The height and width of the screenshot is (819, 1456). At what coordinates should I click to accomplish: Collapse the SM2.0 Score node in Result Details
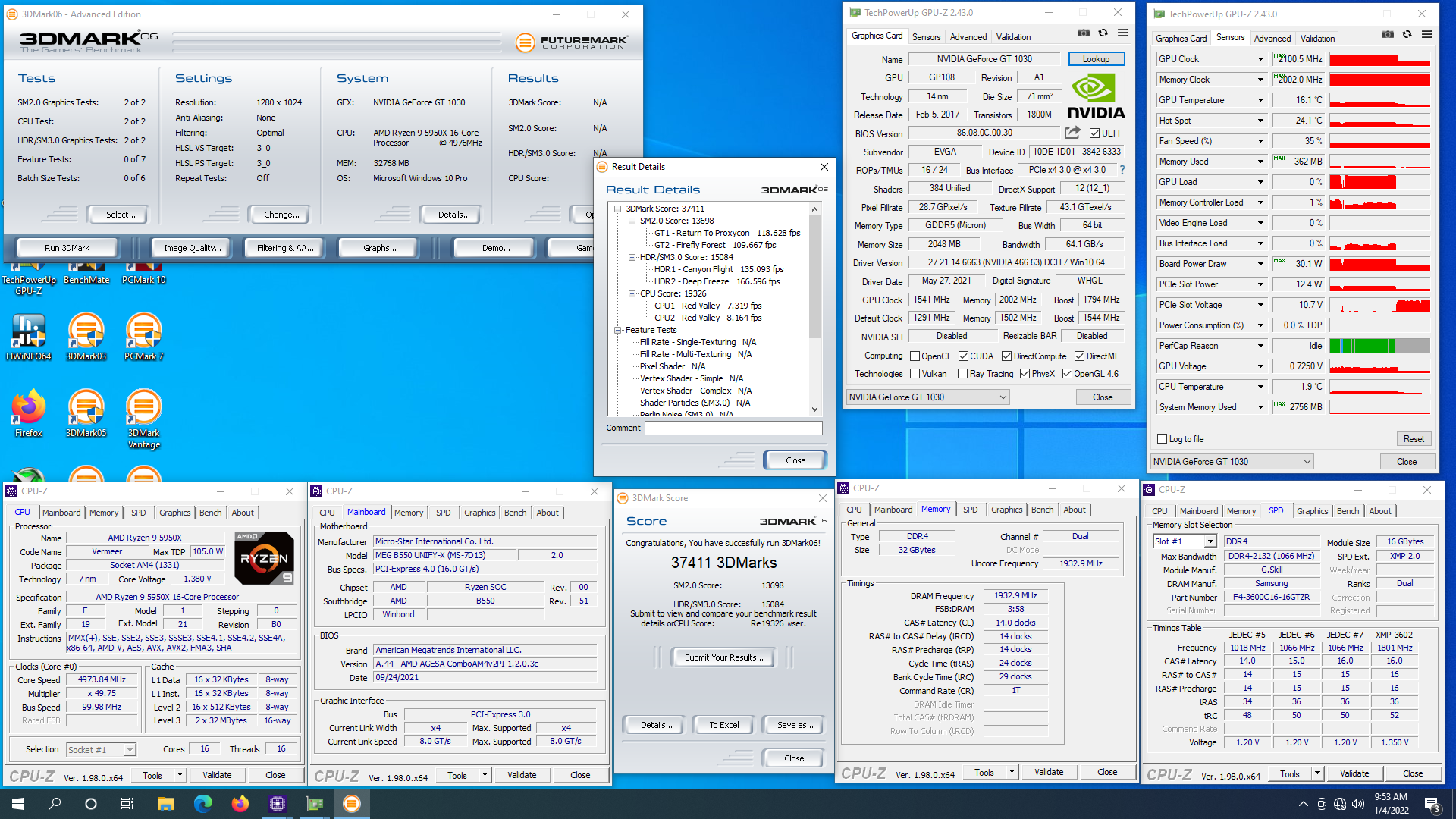[x=632, y=221]
